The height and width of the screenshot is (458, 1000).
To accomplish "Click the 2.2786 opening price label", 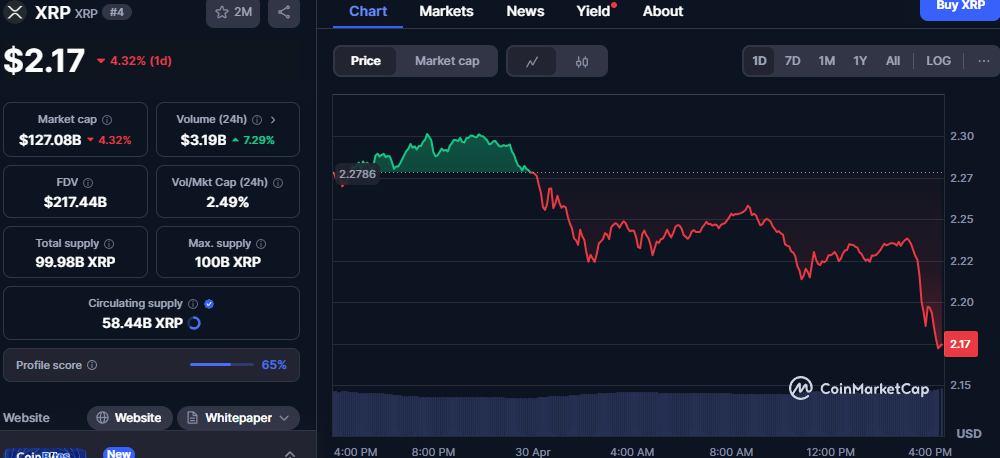I will tap(357, 174).
